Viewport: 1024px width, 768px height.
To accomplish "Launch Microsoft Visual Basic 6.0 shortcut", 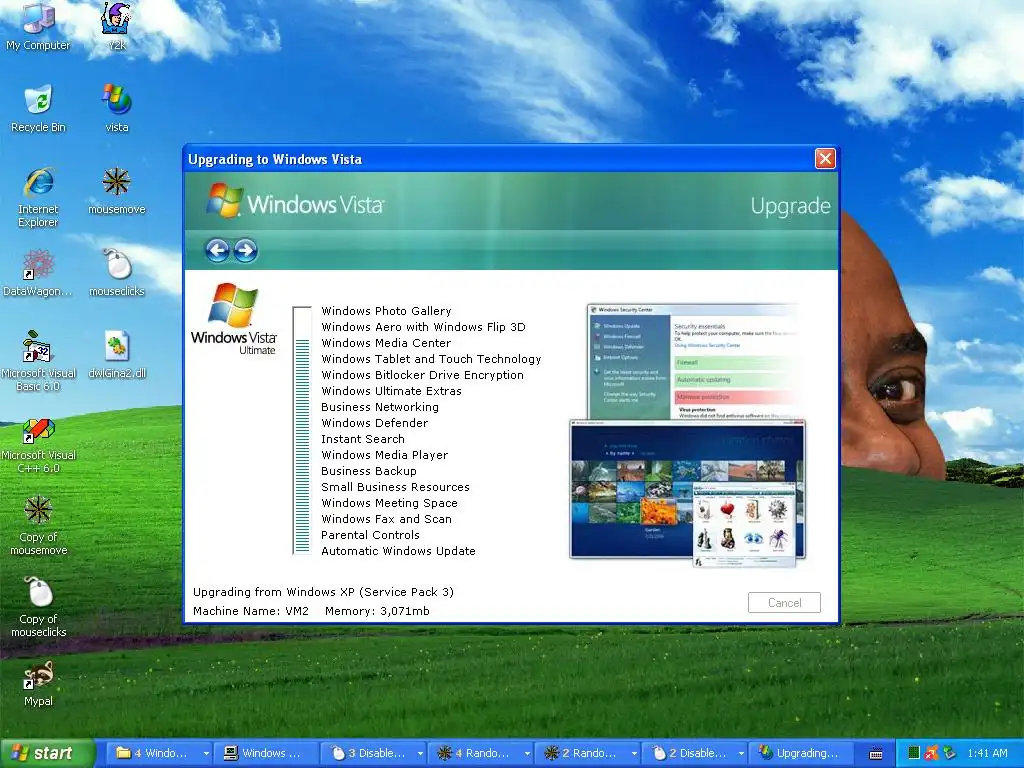I will coord(38,360).
